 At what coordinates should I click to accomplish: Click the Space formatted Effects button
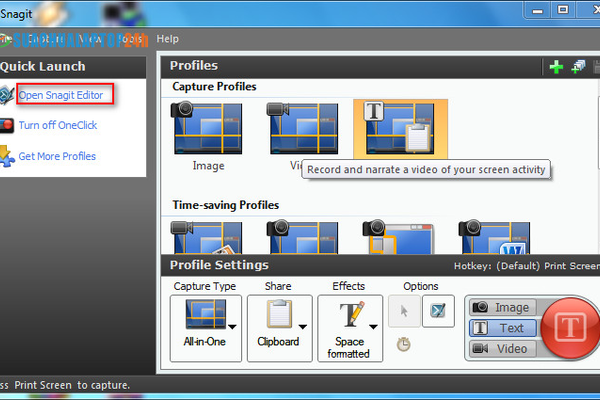click(x=350, y=328)
